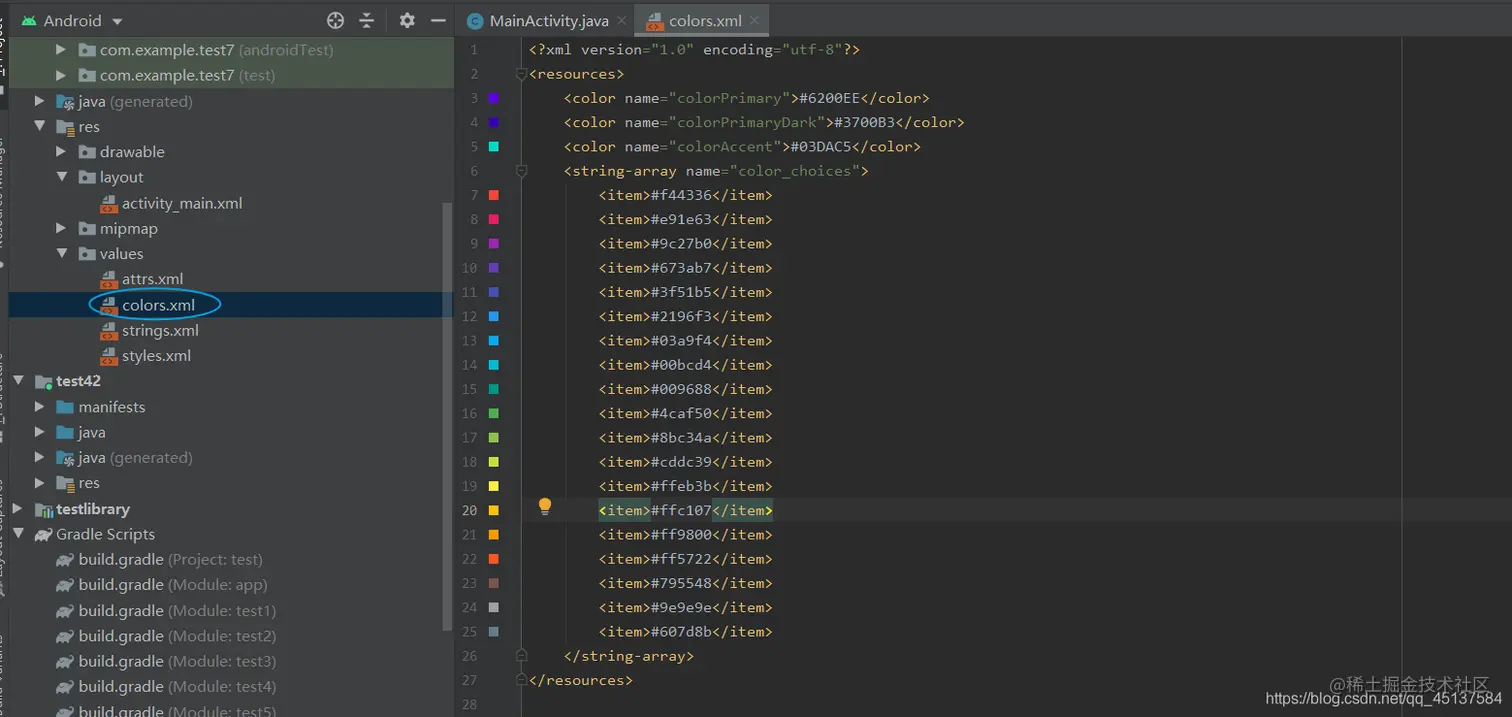The image size is (1512, 717).
Task: Expand the manifests folder
Action: coord(39,407)
